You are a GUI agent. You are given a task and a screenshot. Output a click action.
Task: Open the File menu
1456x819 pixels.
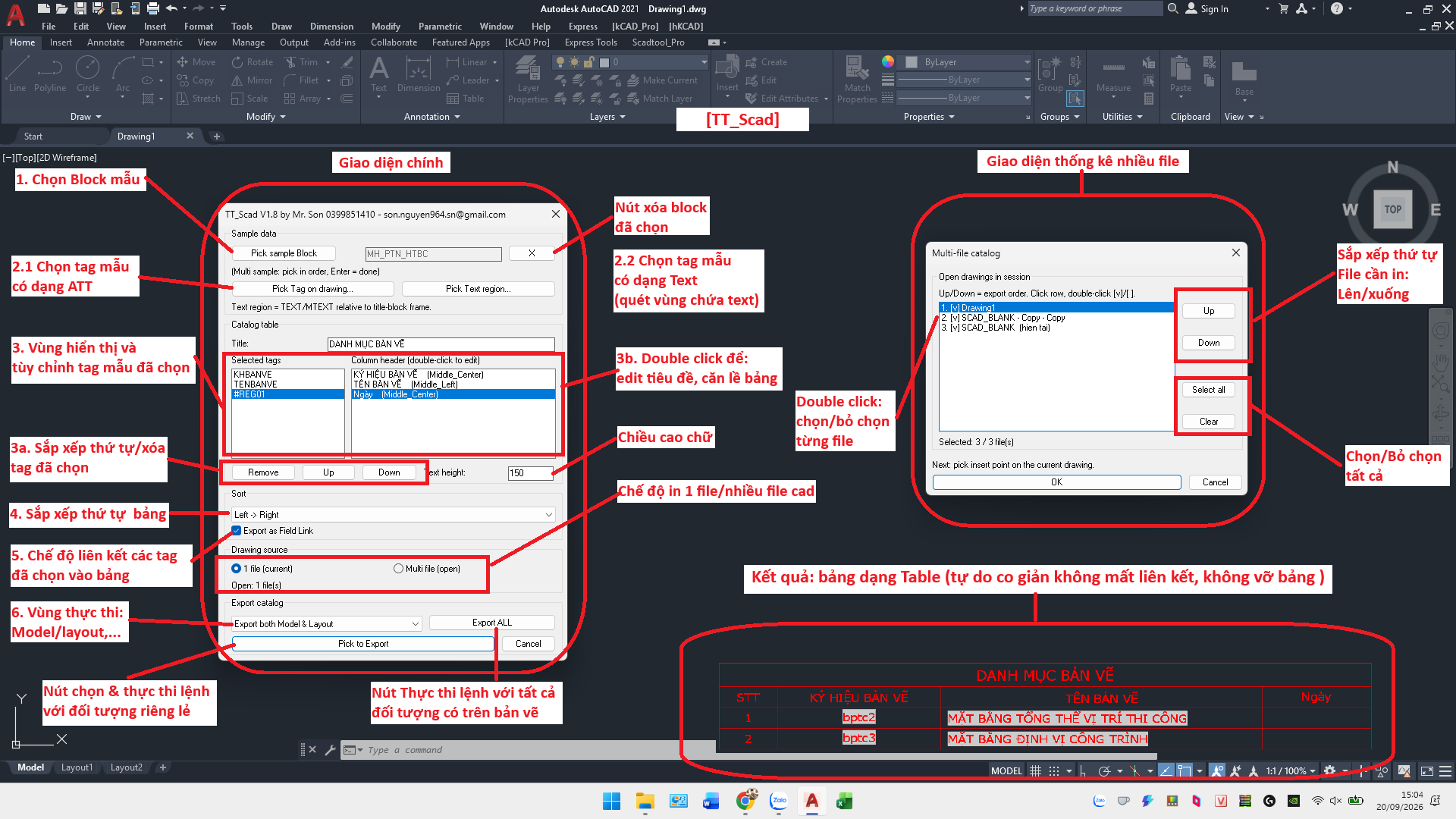pos(49,27)
